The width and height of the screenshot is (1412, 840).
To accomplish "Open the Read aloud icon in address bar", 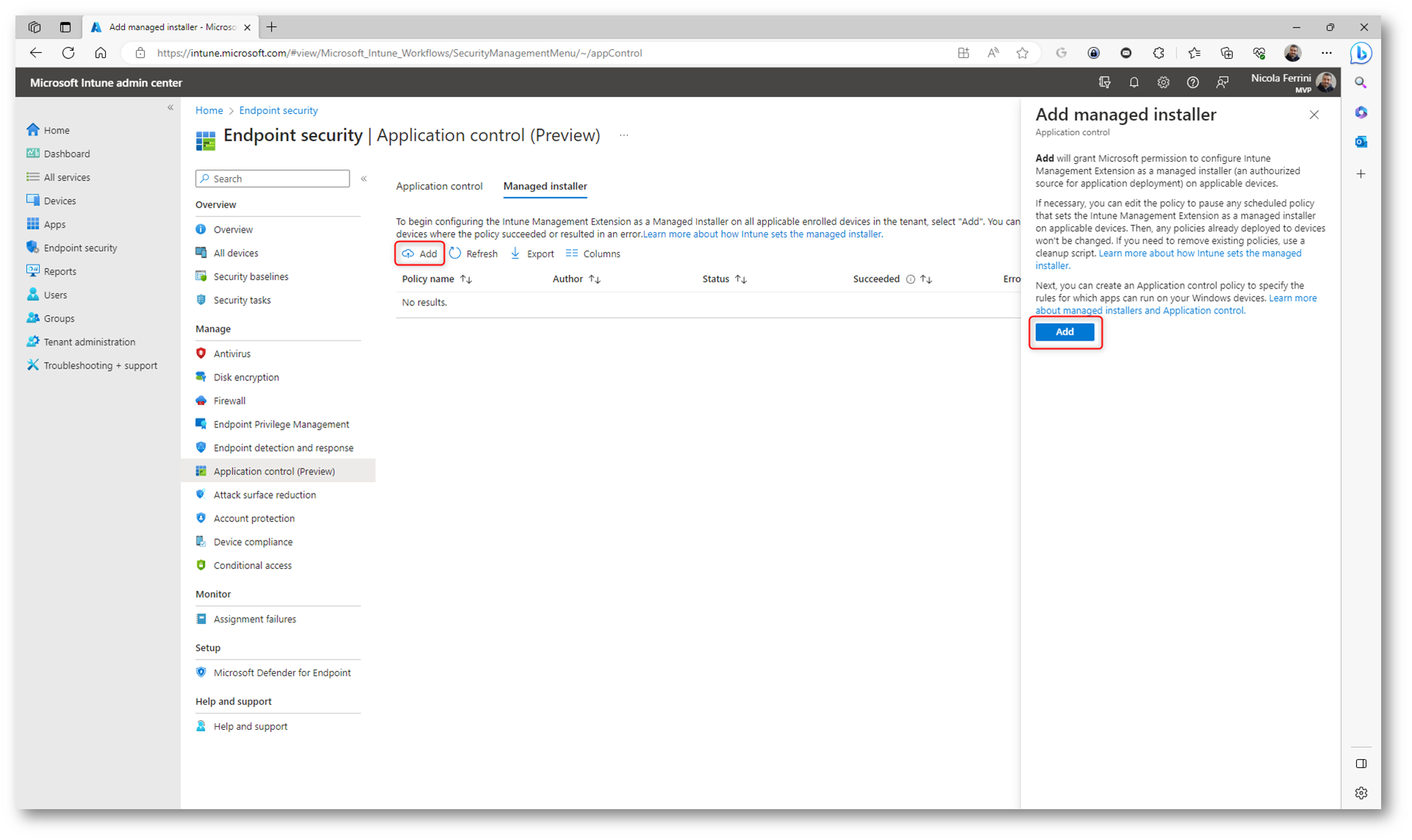I will coord(993,53).
